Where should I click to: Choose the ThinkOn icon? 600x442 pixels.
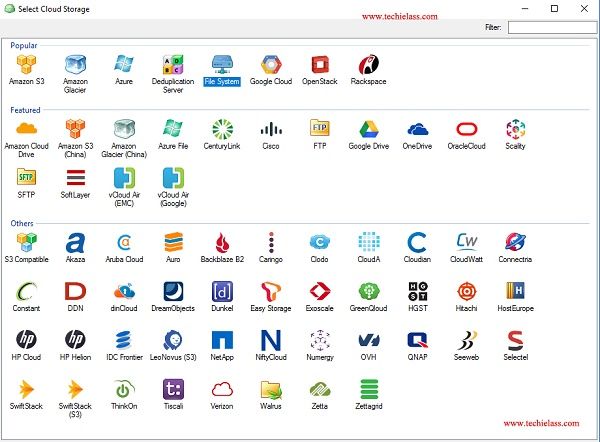pyautogui.click(x=124, y=389)
